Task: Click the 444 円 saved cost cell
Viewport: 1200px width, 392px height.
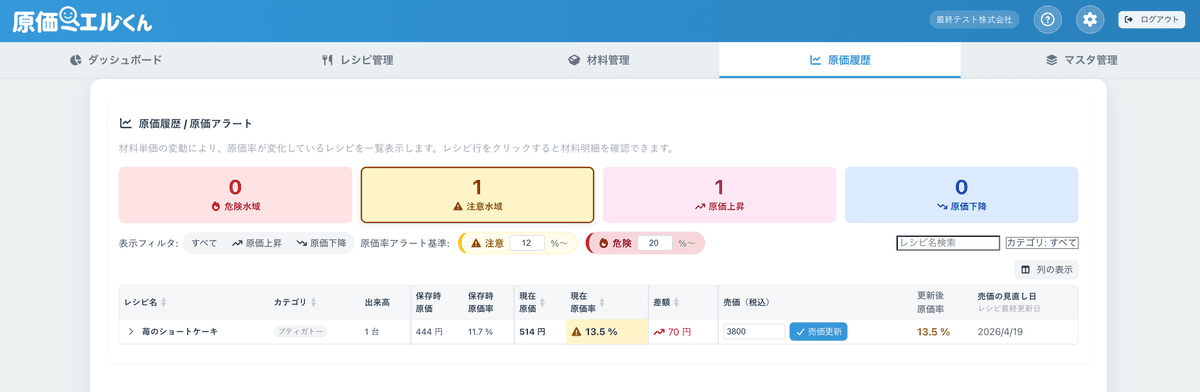Action: pos(430,331)
